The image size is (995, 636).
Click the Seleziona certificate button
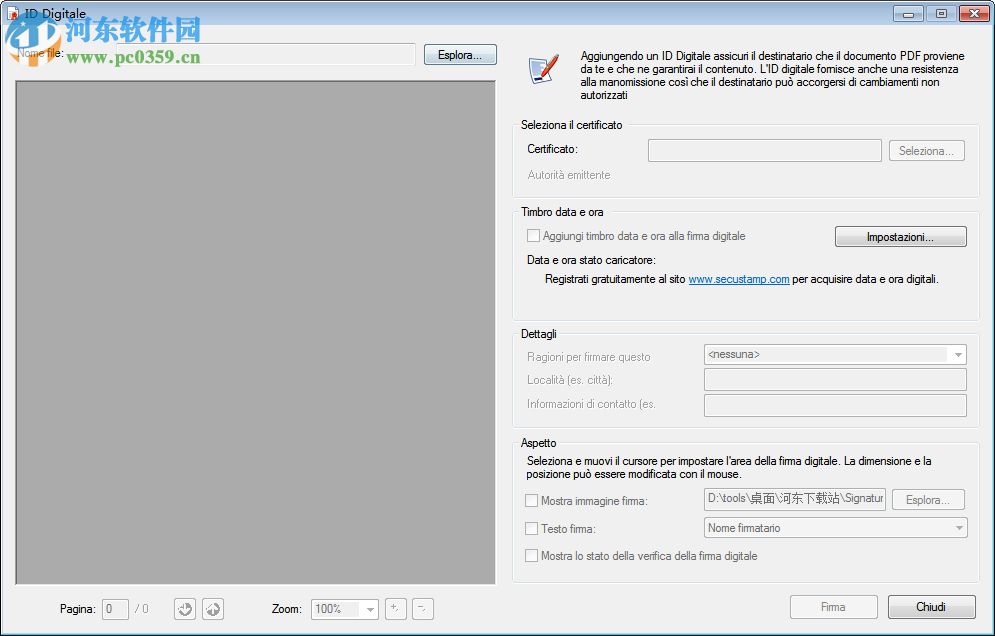tap(926, 151)
